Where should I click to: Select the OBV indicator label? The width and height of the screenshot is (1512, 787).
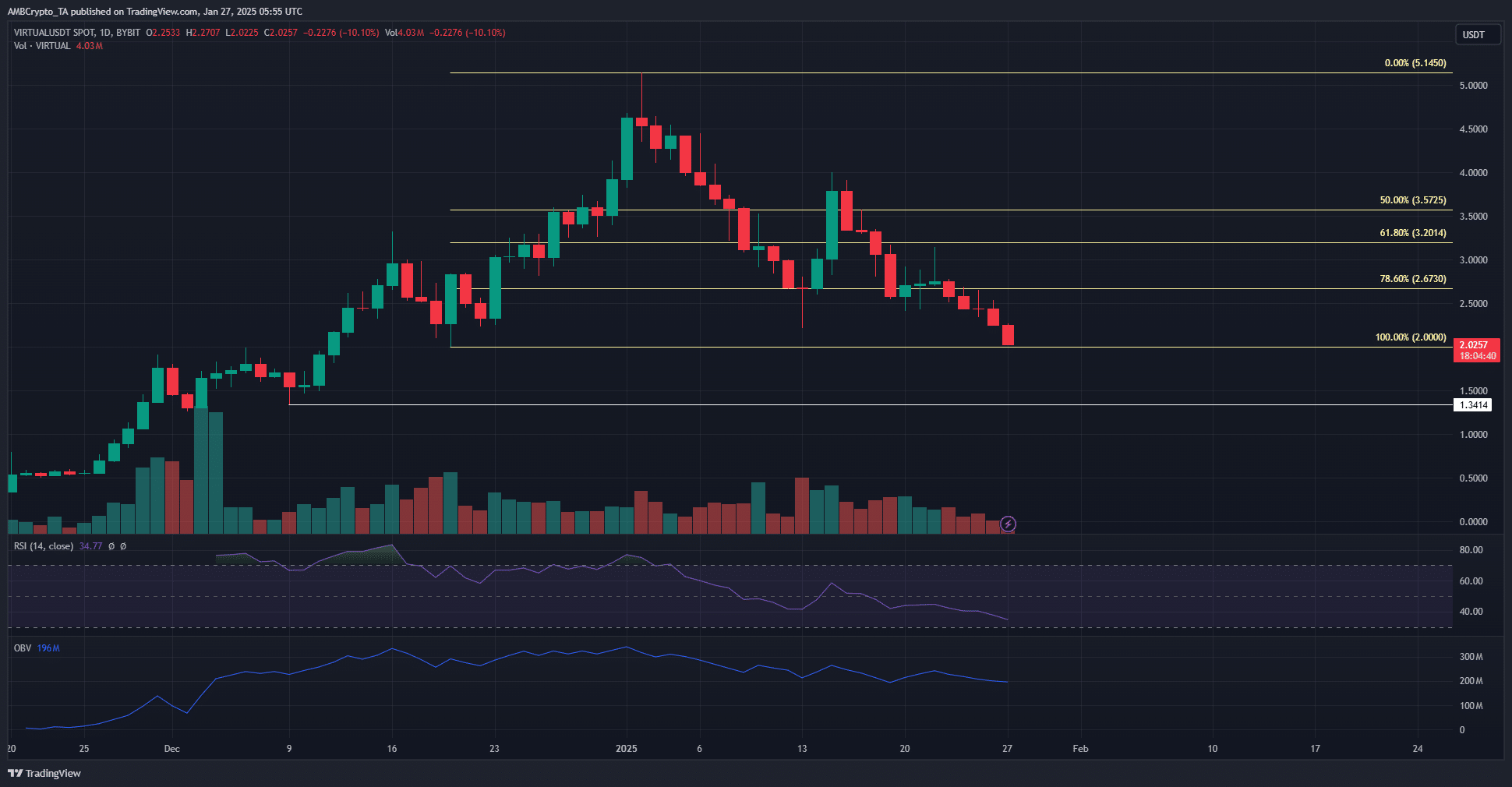(23, 648)
